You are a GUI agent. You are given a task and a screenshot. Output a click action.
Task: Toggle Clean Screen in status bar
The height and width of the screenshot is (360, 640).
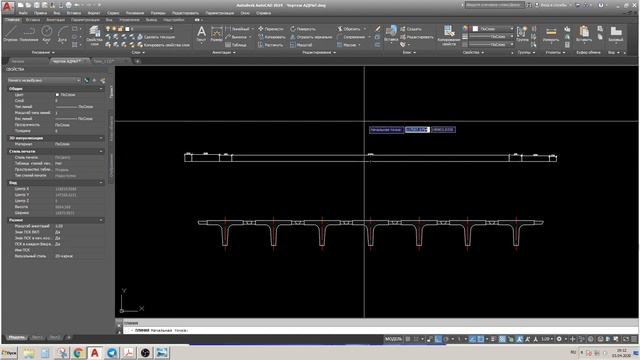626,339
